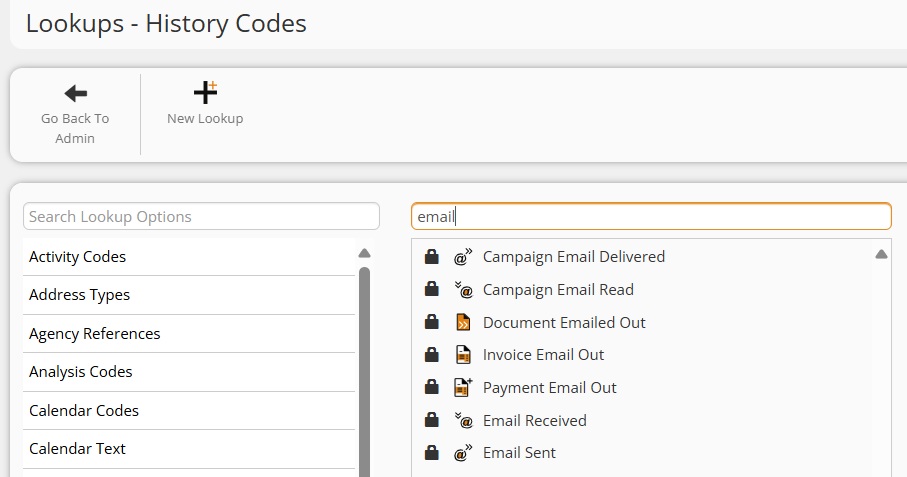Select the Analysis Codes lookup
Screen dimensions: 907x477
pos(189,372)
